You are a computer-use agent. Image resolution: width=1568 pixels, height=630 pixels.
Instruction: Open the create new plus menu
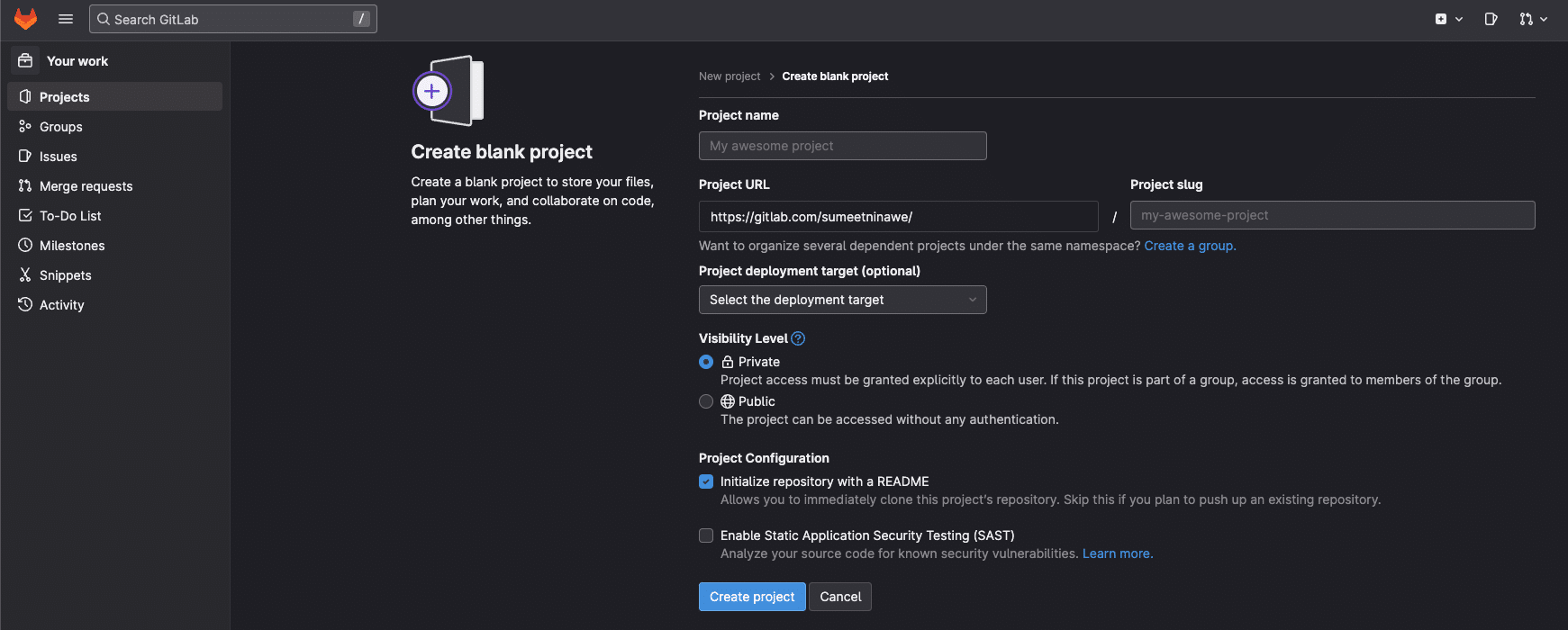pos(1448,19)
